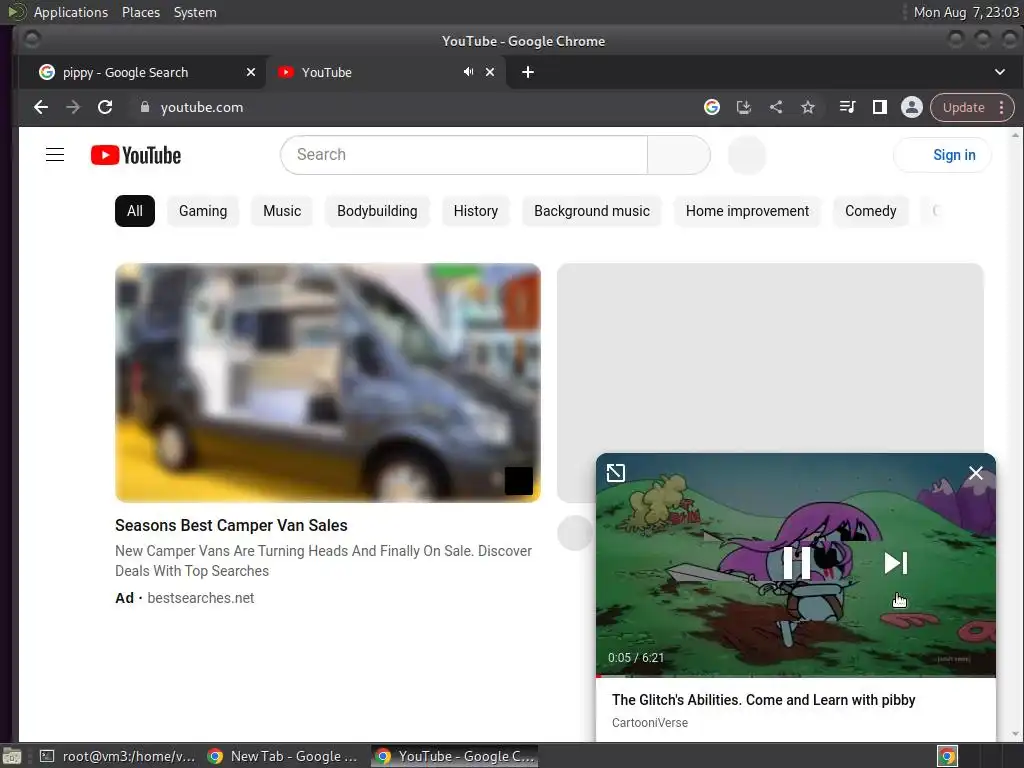This screenshot has height=768, width=1024.
Task: Click the miniplayer red progress bar
Action: pyautogui.click(x=795, y=676)
